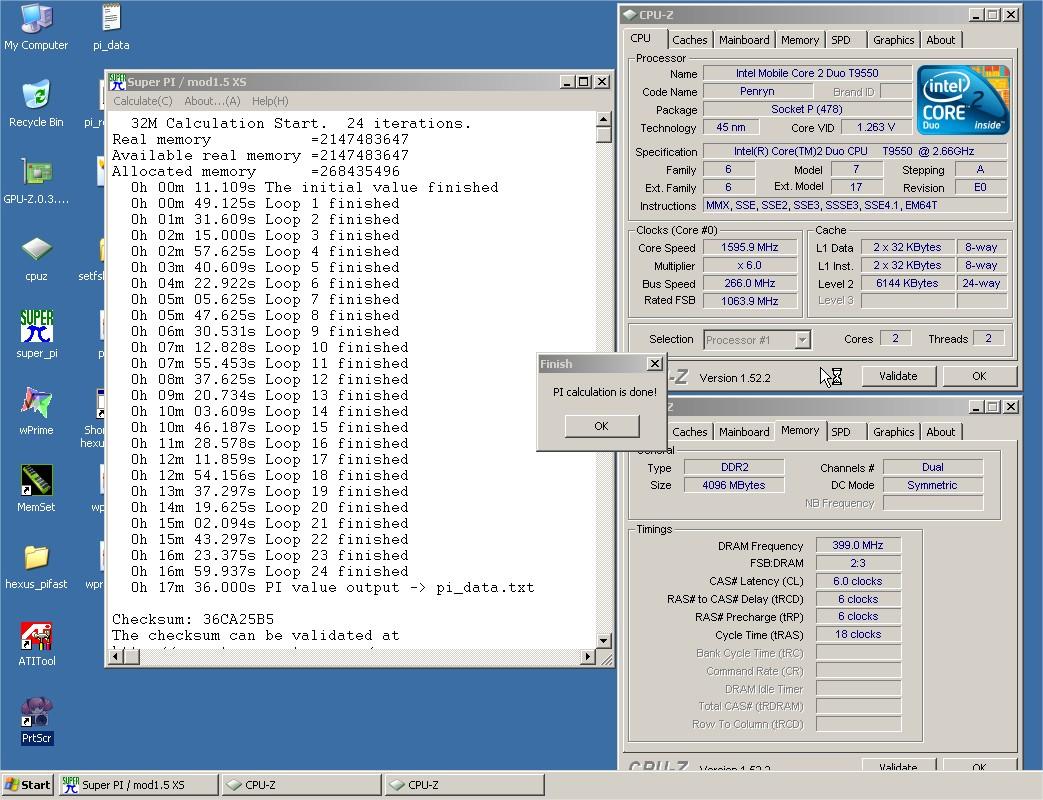Click the Start button on taskbar
The height and width of the screenshot is (800, 1043).
tap(27, 785)
